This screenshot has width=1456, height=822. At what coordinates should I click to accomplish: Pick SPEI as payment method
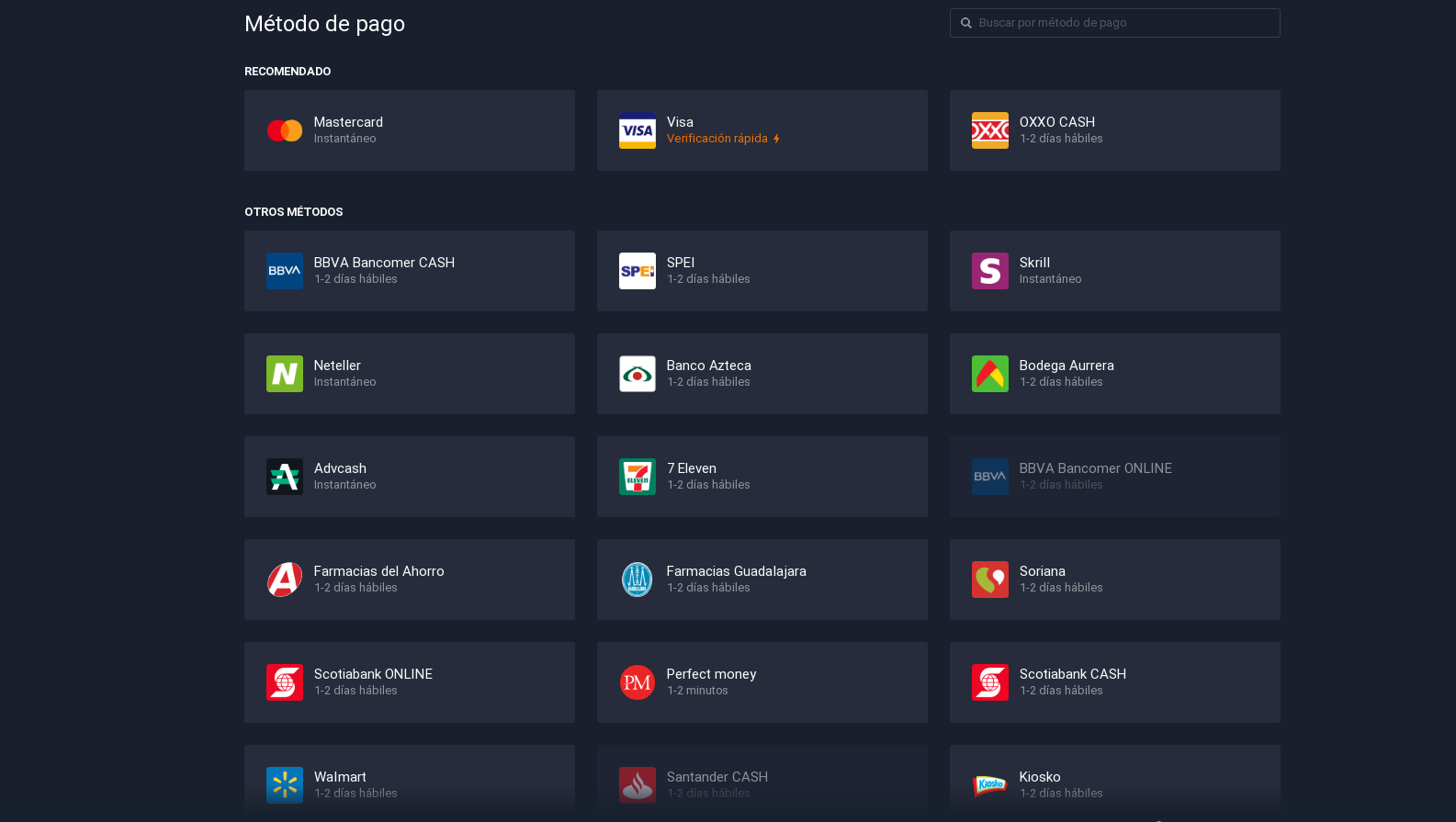[x=762, y=271]
